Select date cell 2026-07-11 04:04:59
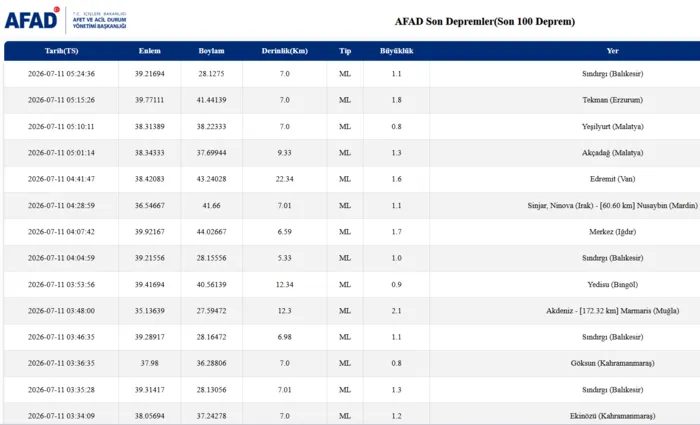Screen dimensions: 700x425 (x=61, y=258)
